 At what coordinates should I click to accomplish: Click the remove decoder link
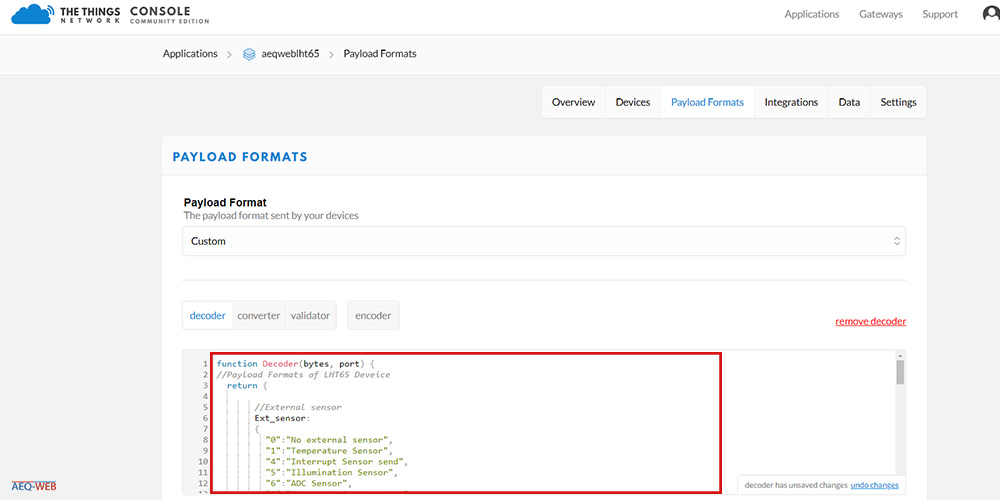point(871,321)
